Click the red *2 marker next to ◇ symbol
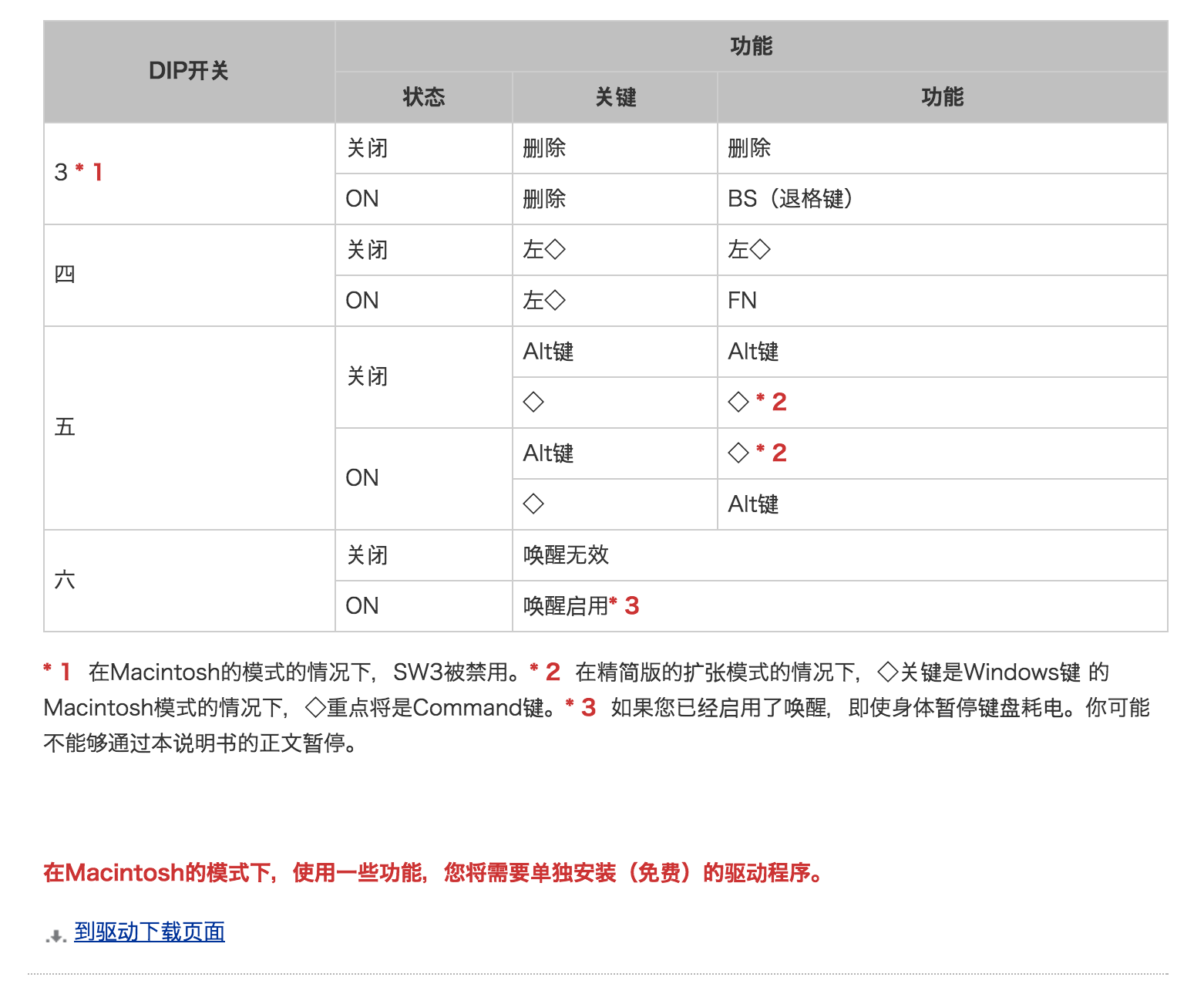 coord(772,401)
